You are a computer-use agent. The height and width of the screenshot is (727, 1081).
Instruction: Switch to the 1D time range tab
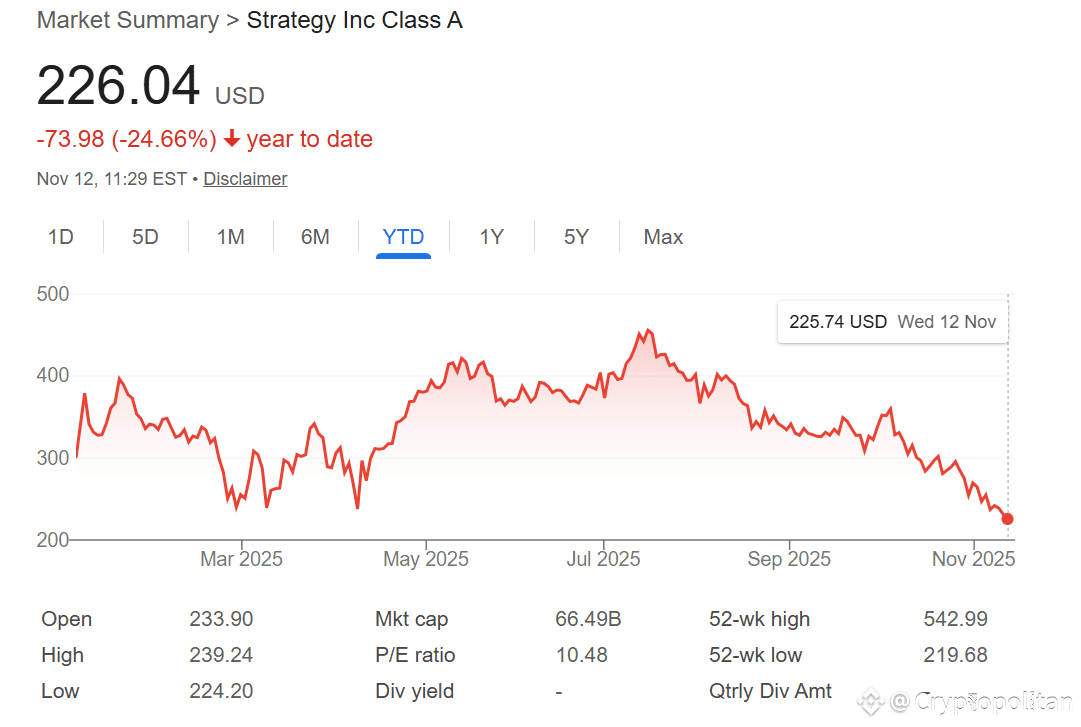[x=60, y=236]
